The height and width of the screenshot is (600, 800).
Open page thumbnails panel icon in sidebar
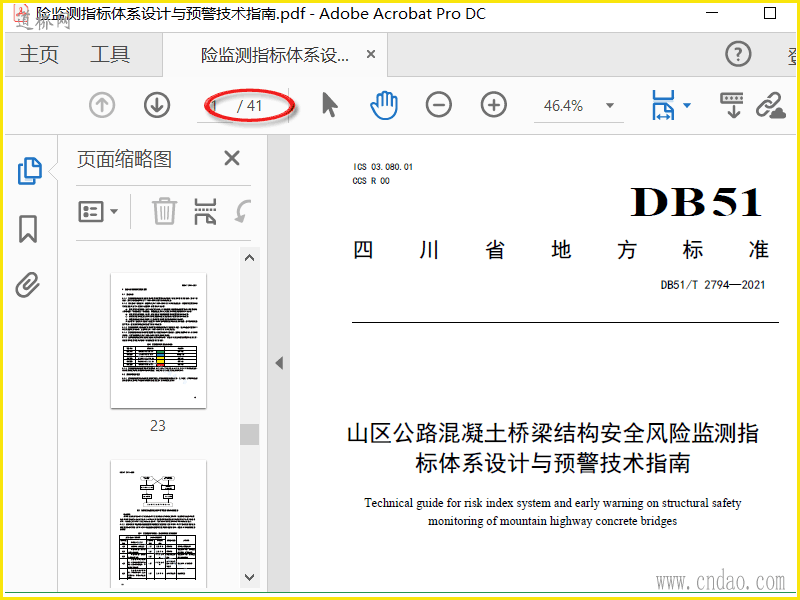pyautogui.click(x=29, y=170)
